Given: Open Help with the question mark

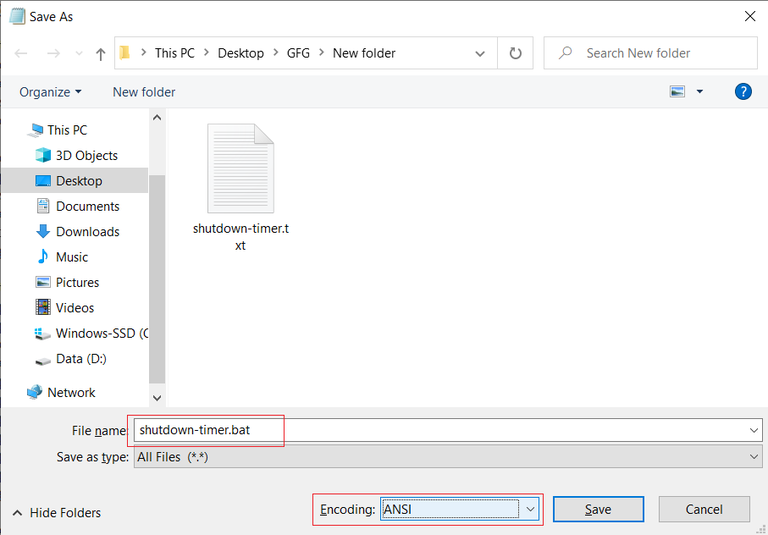Looking at the screenshot, I should pyautogui.click(x=743, y=92).
